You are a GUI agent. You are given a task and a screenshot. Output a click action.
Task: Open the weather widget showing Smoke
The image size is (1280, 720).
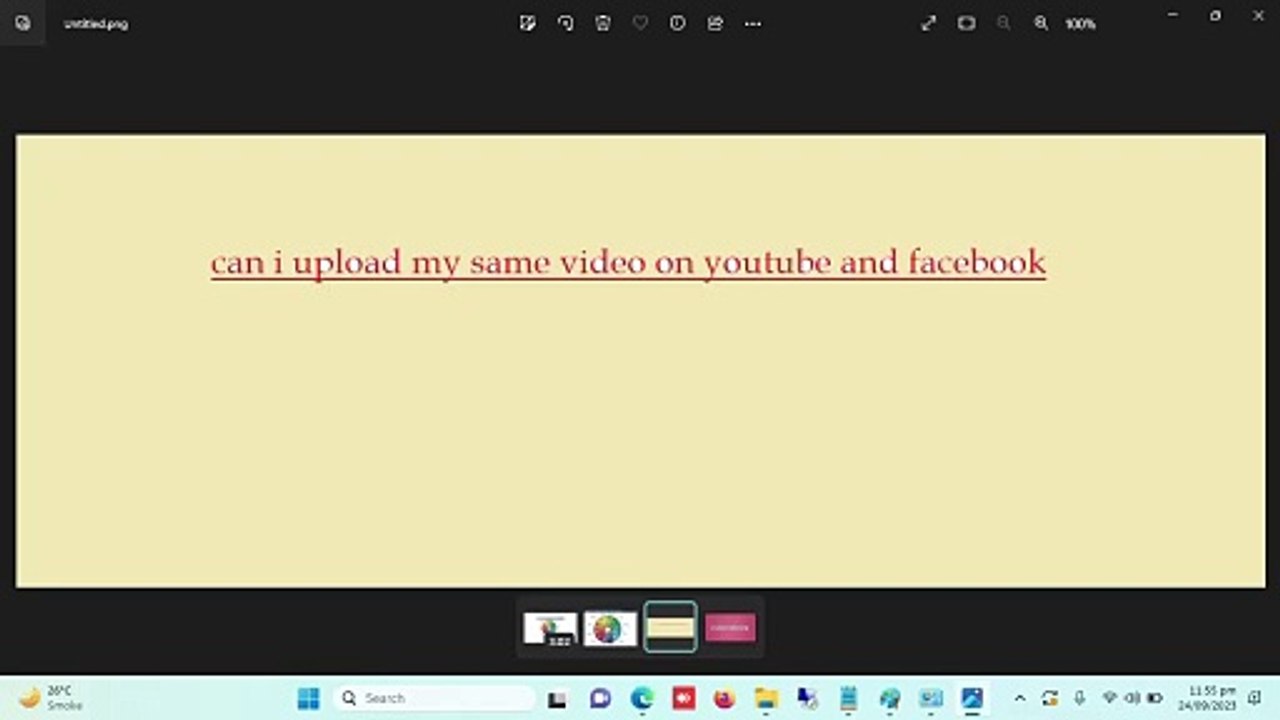click(x=51, y=698)
